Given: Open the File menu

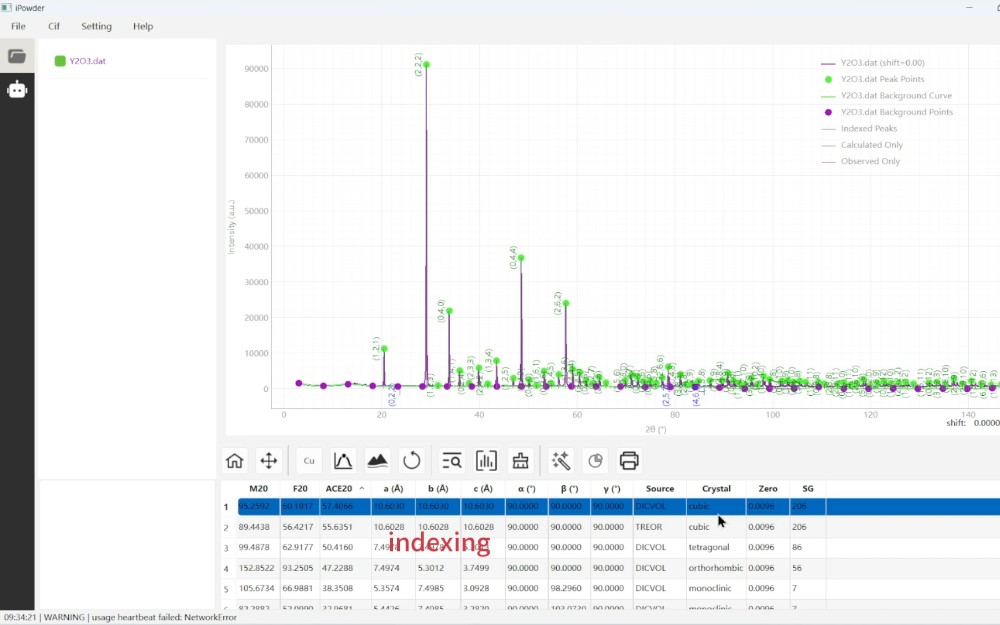Looking at the screenshot, I should [x=18, y=26].
